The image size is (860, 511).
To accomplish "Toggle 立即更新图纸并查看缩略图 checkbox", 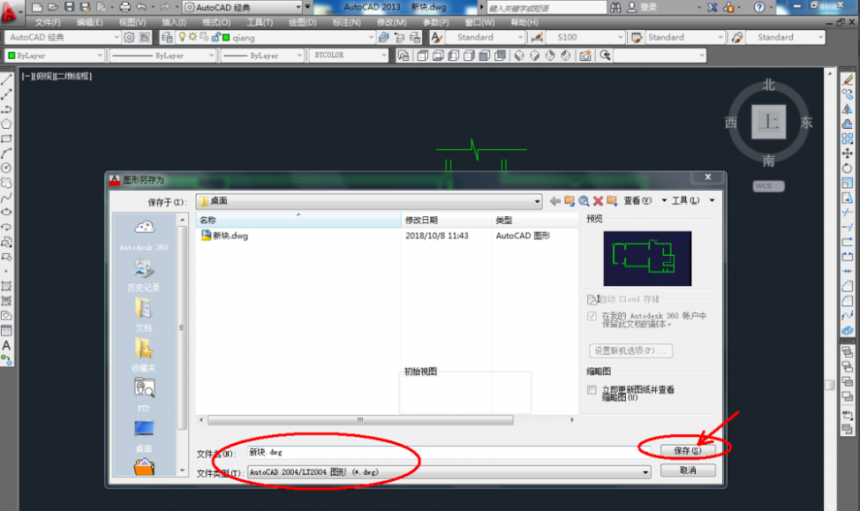I will [592, 390].
